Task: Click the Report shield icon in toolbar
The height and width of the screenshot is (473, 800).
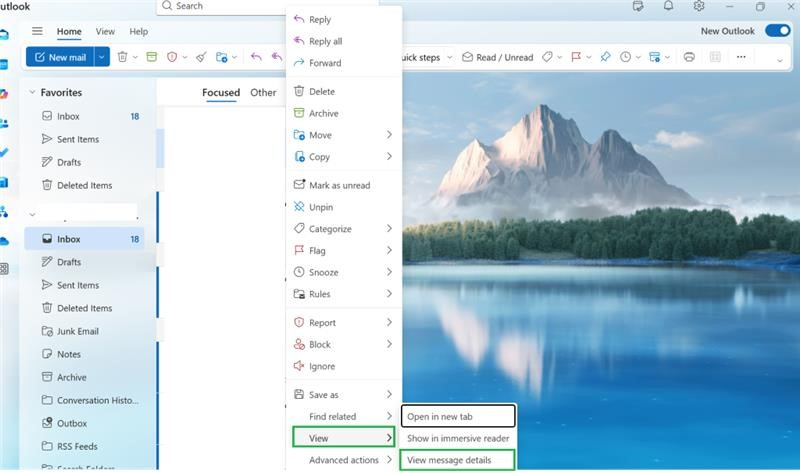Action: [x=172, y=57]
